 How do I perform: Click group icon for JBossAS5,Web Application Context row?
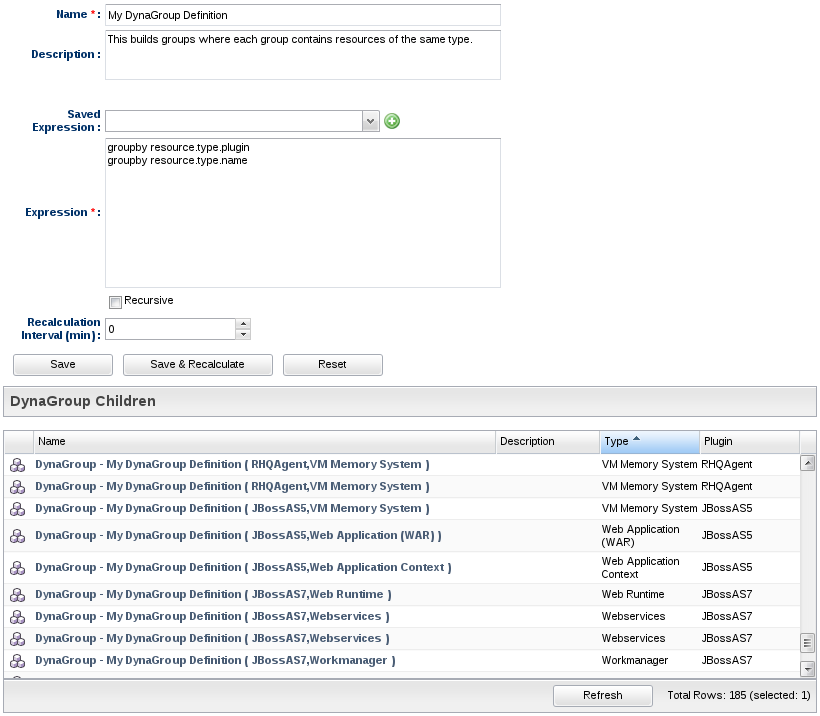pos(18,568)
